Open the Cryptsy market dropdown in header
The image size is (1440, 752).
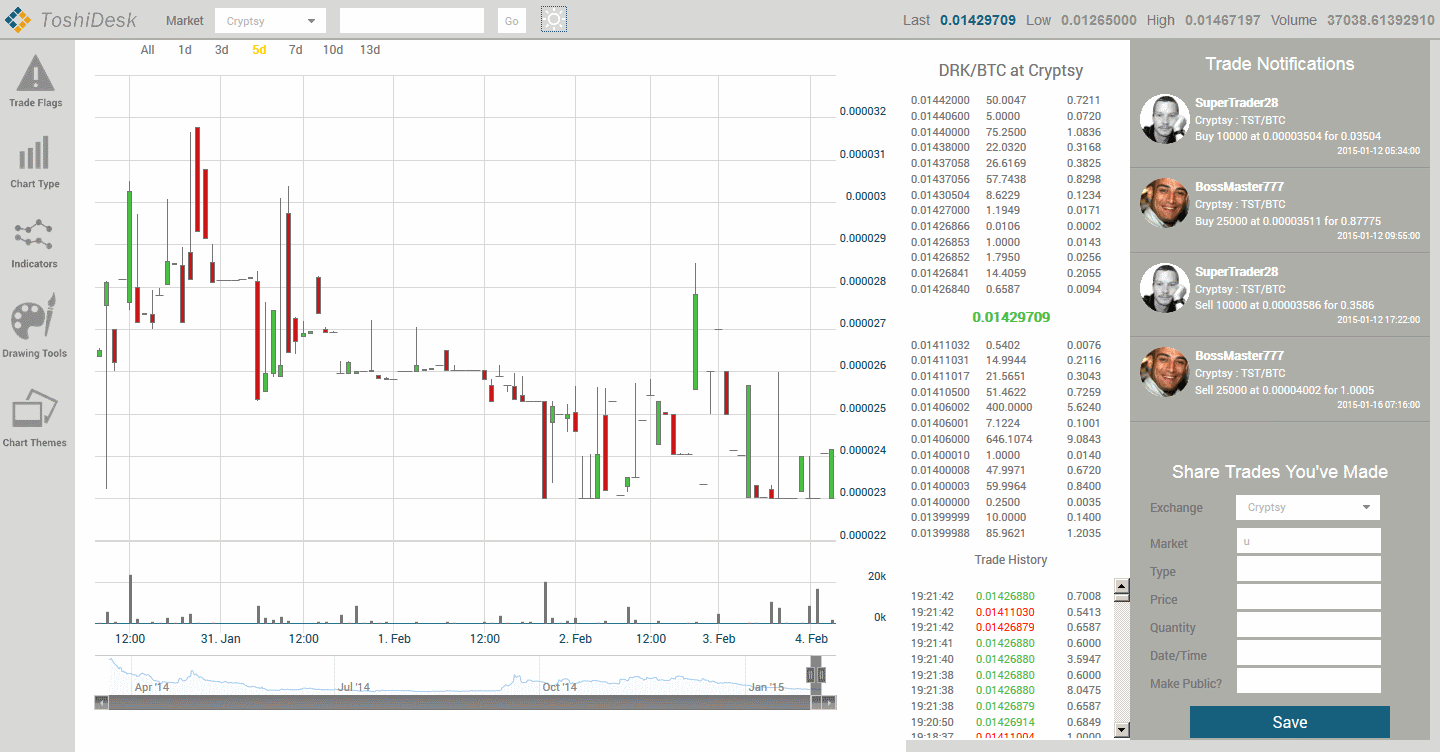pos(270,21)
